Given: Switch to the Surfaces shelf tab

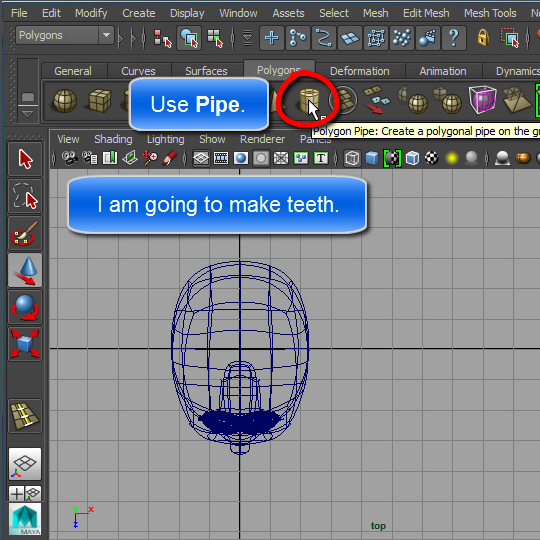Looking at the screenshot, I should (206, 71).
